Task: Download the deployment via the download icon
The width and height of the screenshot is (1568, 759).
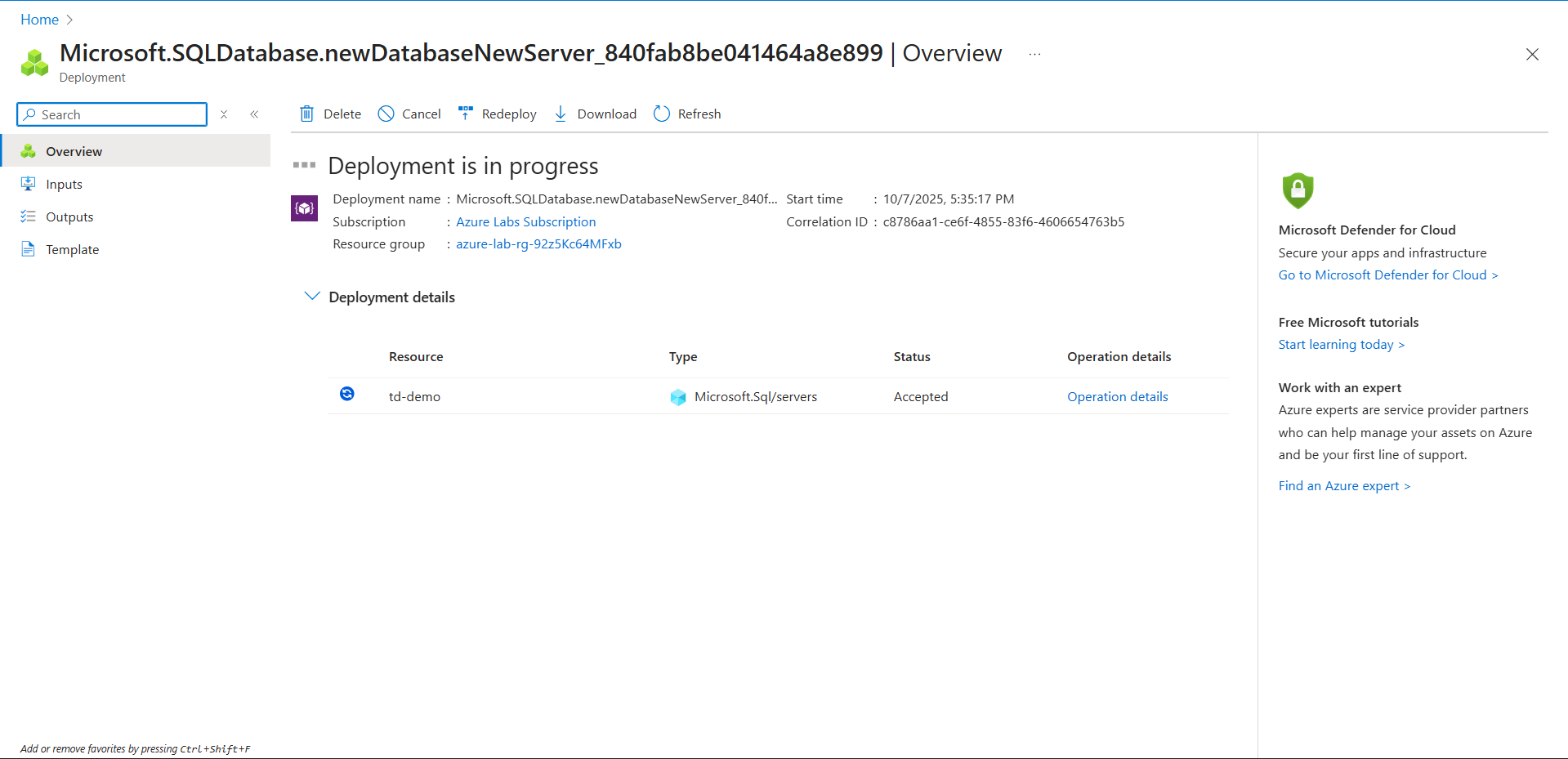Action: (561, 114)
